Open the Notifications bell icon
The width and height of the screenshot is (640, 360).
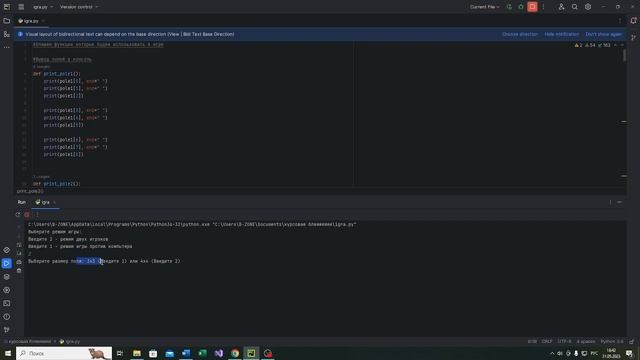click(x=633, y=21)
